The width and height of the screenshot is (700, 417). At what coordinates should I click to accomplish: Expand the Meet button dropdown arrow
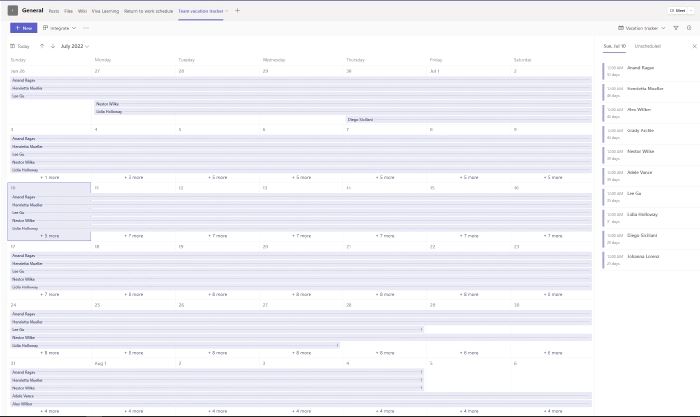691,10
